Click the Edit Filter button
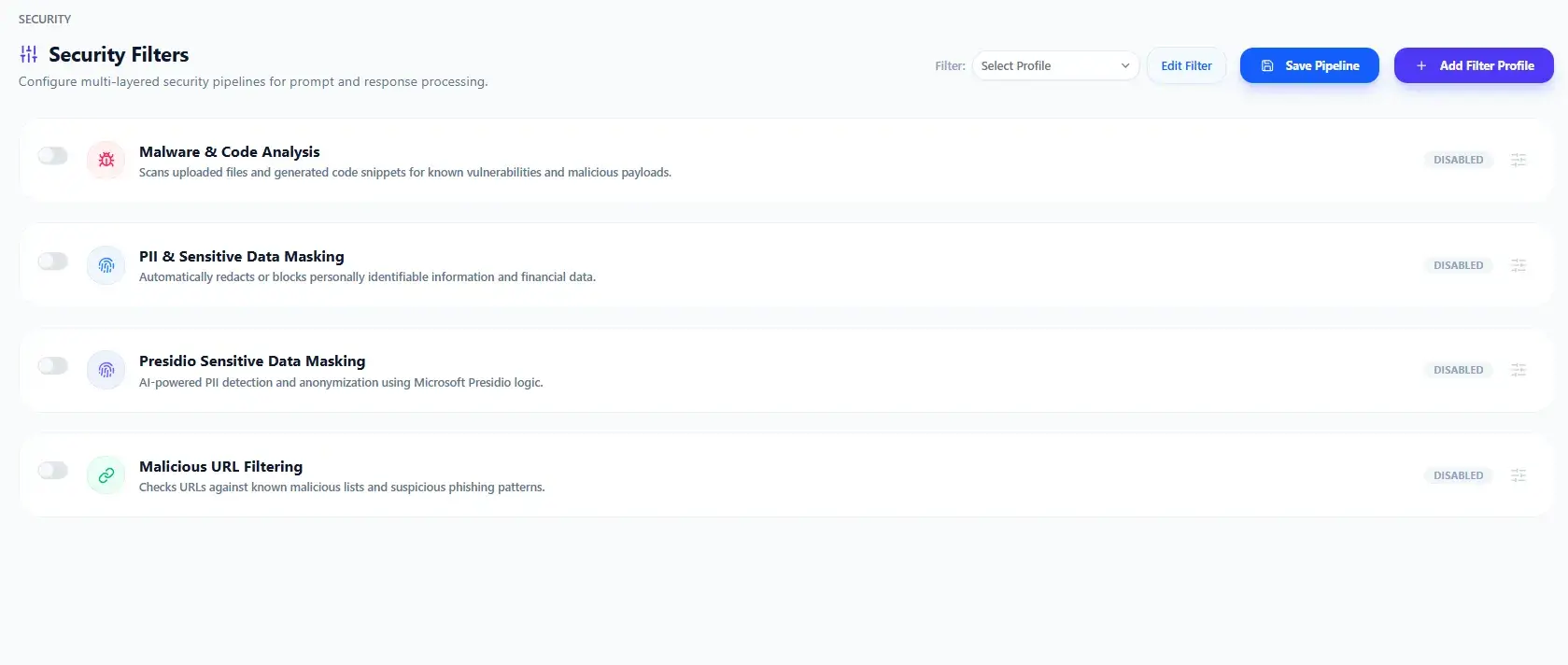This screenshot has height=665, width=1568. tap(1186, 65)
